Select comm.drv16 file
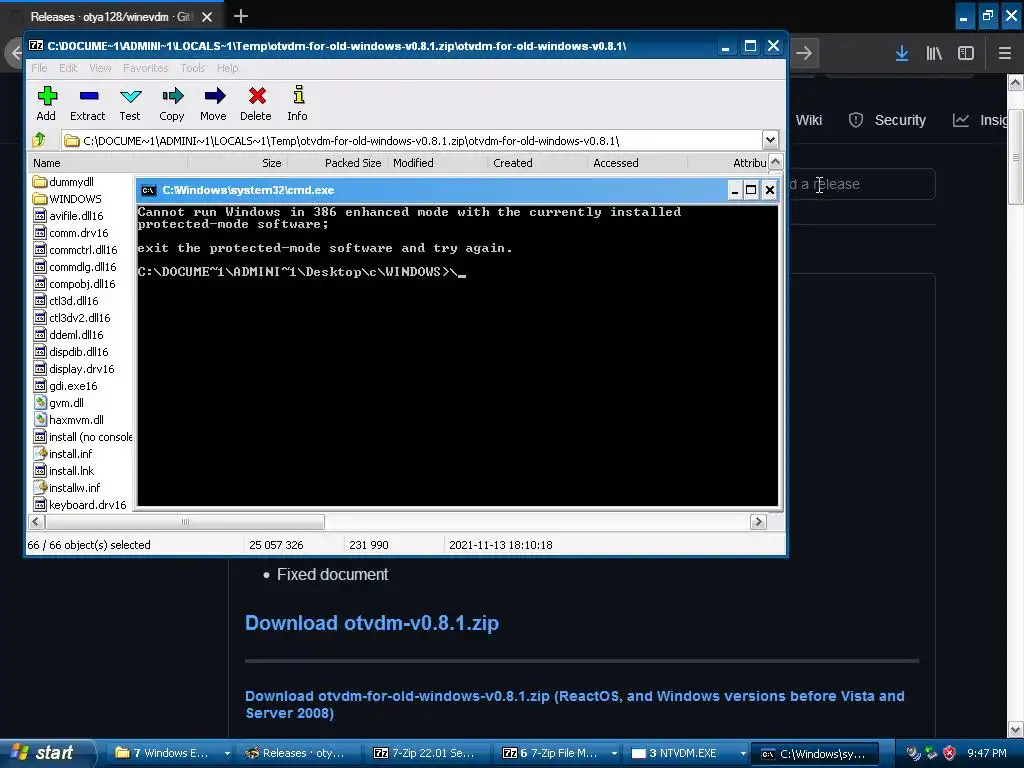The width and height of the screenshot is (1024, 768). point(71,232)
